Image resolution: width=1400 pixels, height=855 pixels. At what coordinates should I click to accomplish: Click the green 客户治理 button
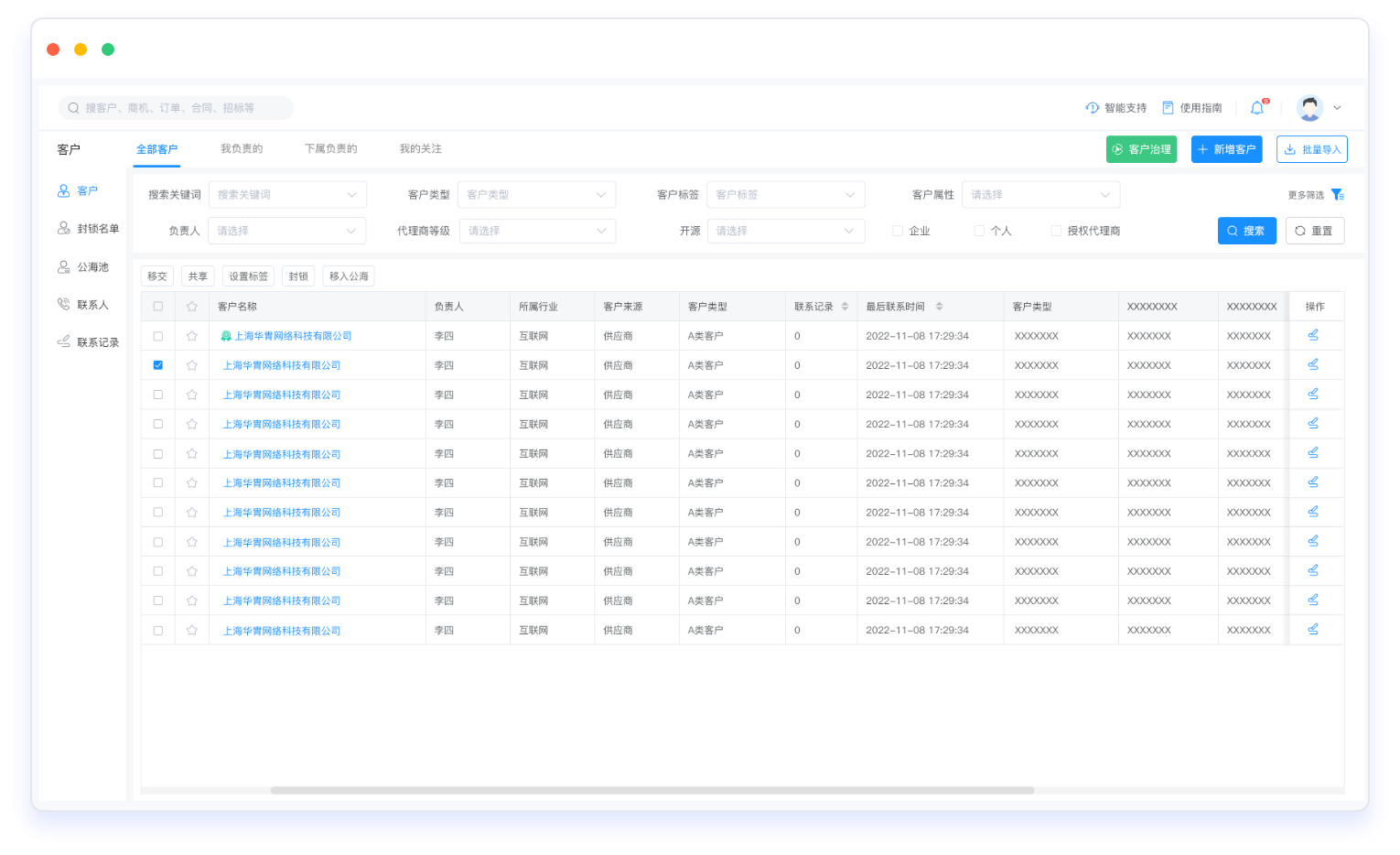tap(1141, 149)
